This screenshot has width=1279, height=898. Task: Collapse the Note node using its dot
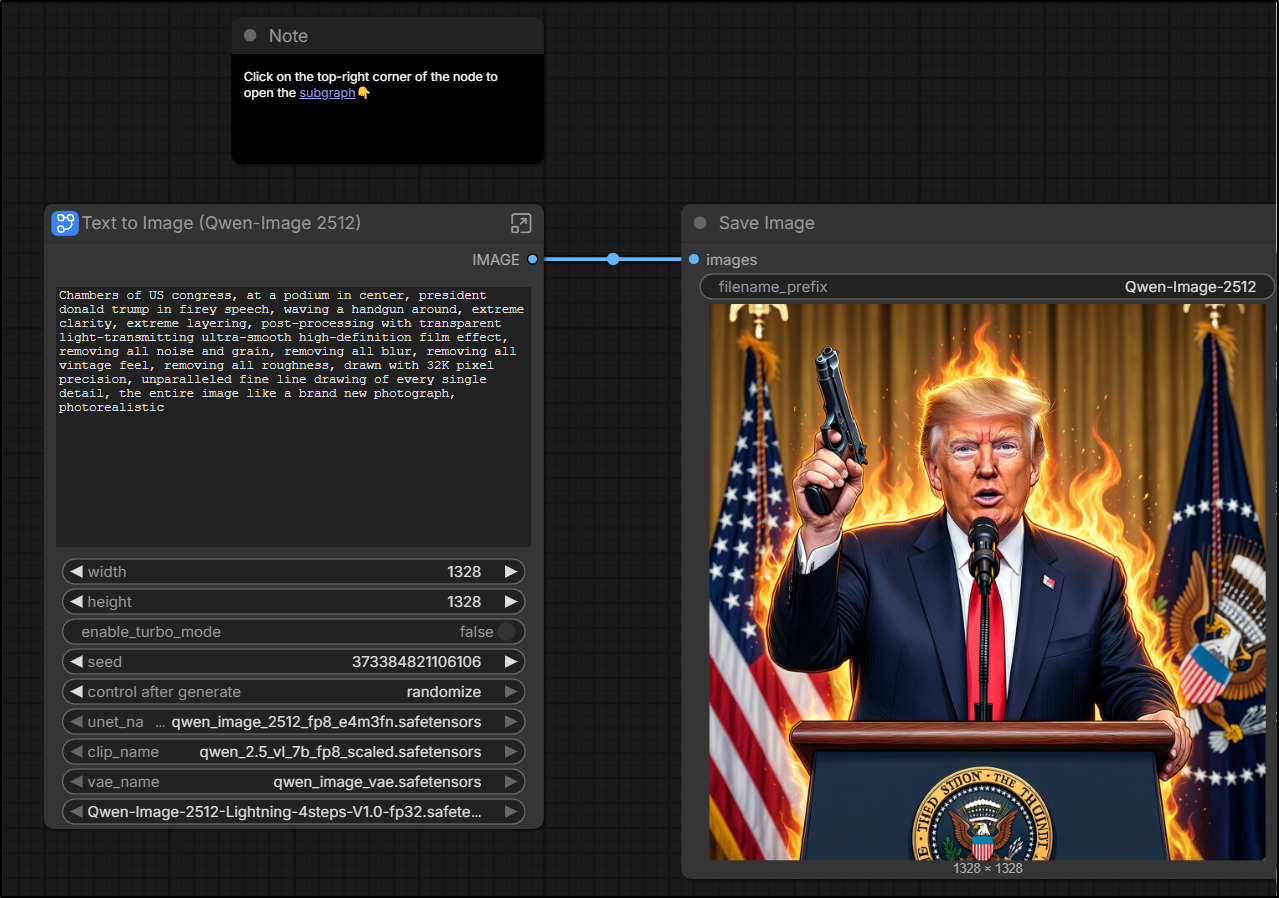pyautogui.click(x=250, y=36)
